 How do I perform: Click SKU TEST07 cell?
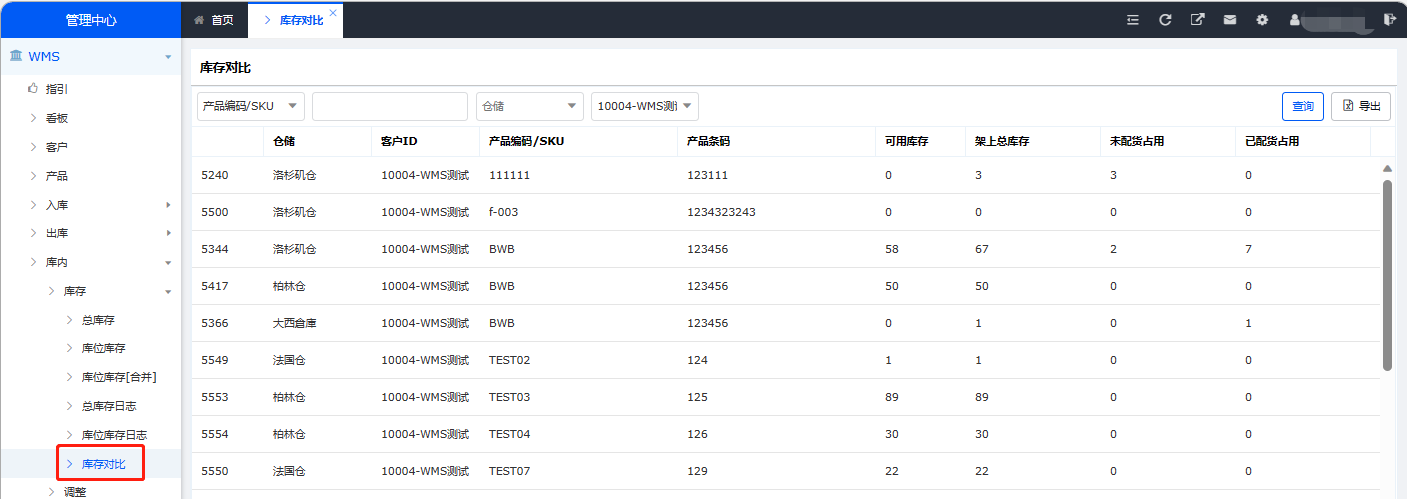pos(509,471)
